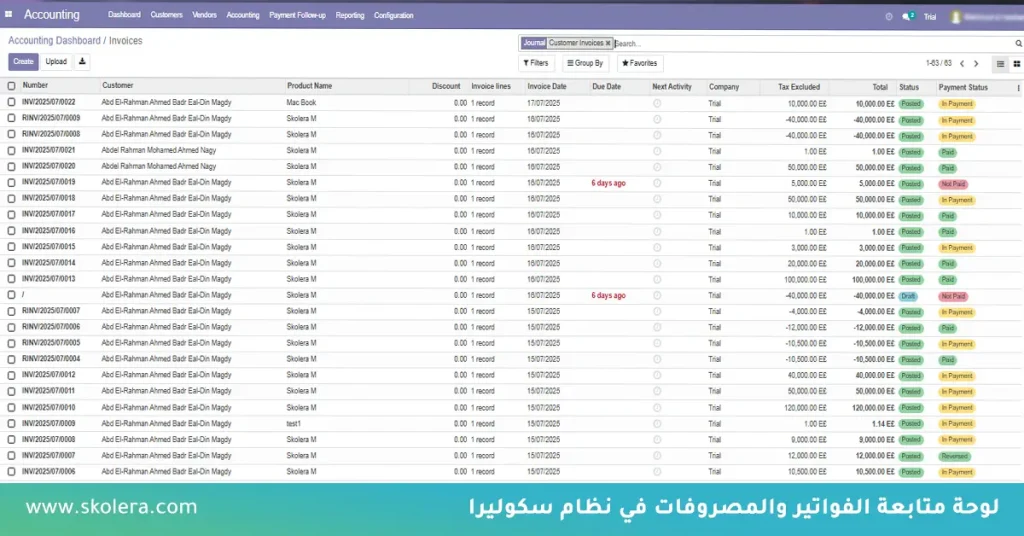Open the Vendors menu

(x=204, y=15)
